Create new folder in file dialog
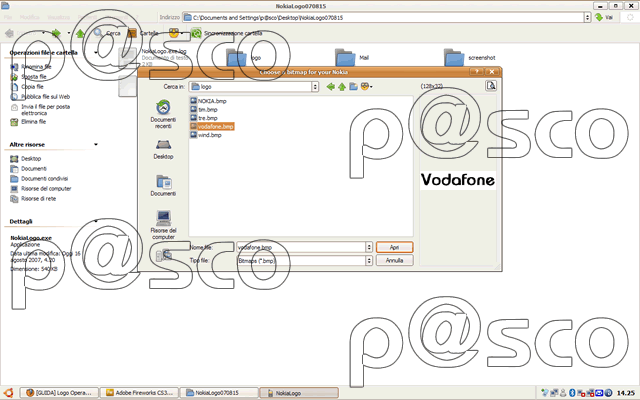640x400 pixels. (353, 87)
